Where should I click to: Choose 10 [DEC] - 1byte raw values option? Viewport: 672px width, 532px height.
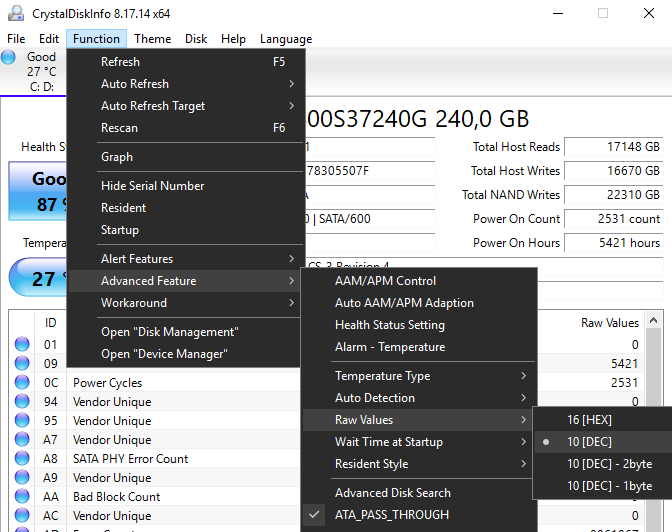click(x=609, y=486)
